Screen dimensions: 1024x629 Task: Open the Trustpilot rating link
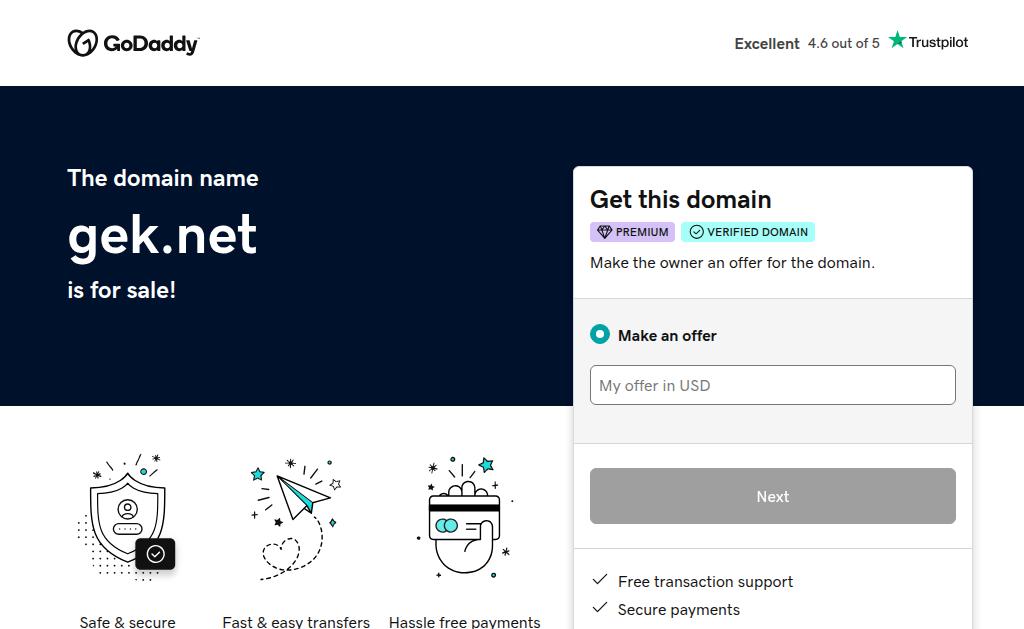click(x=928, y=41)
